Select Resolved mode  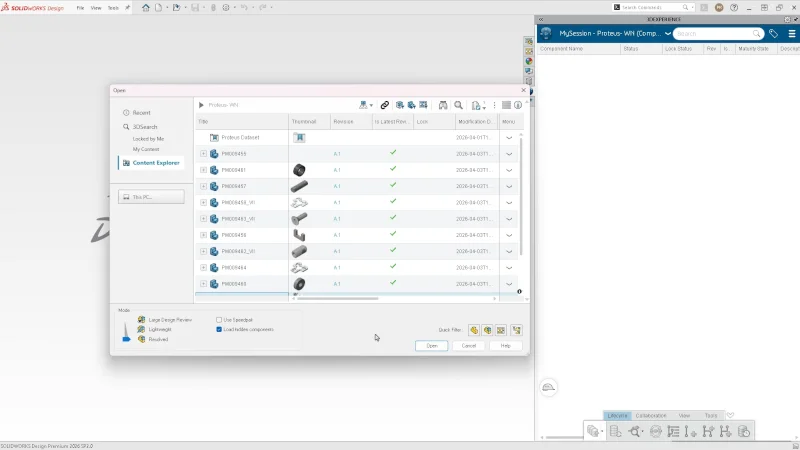pos(158,339)
